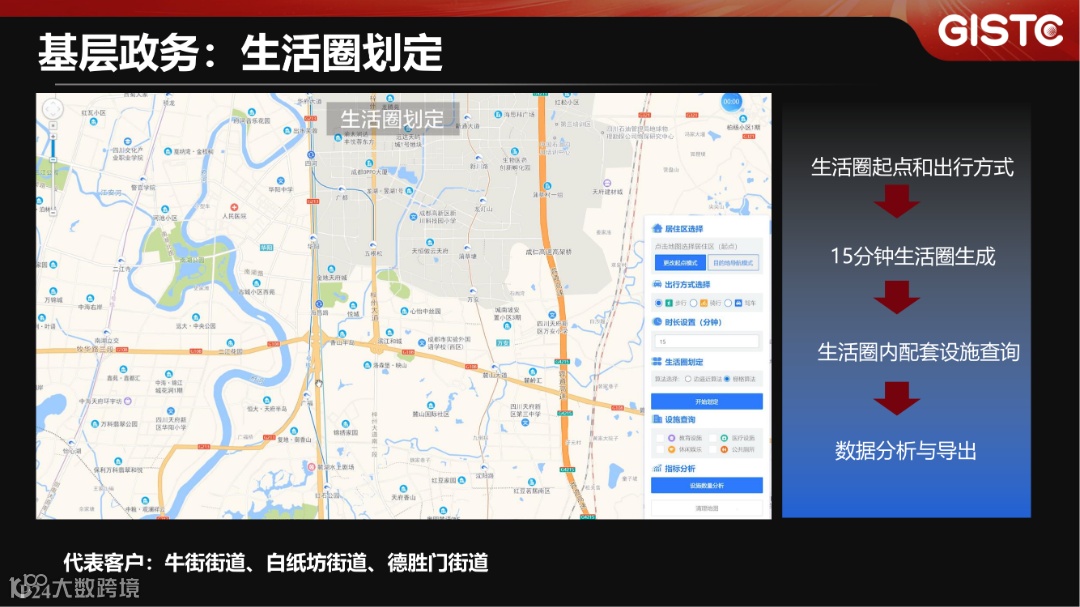1080x607 pixels.
Task: Click the 远大·中央公园 marker icon
Action: click(x=196, y=318)
